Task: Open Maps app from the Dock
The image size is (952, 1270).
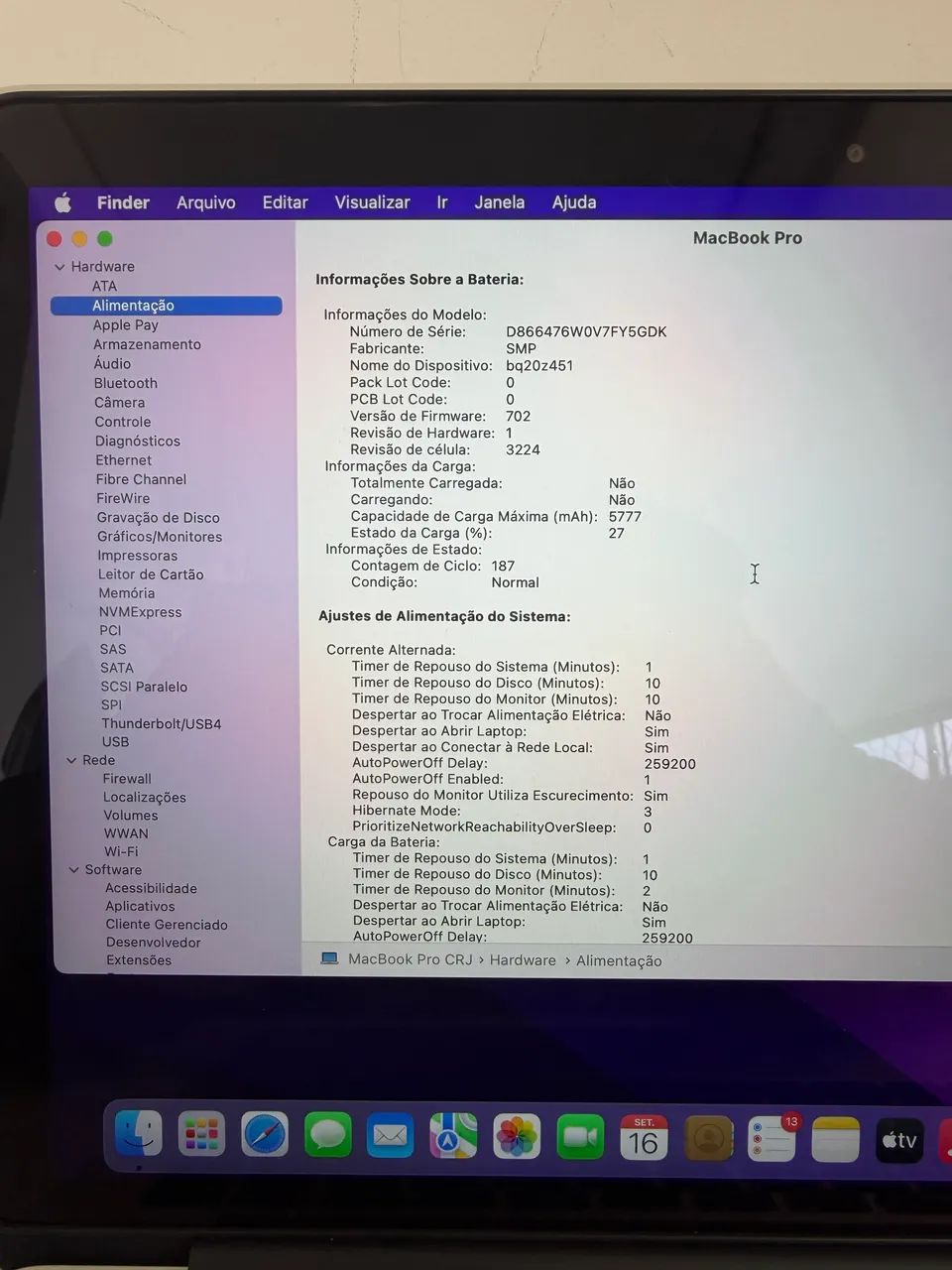Action: 453,1136
